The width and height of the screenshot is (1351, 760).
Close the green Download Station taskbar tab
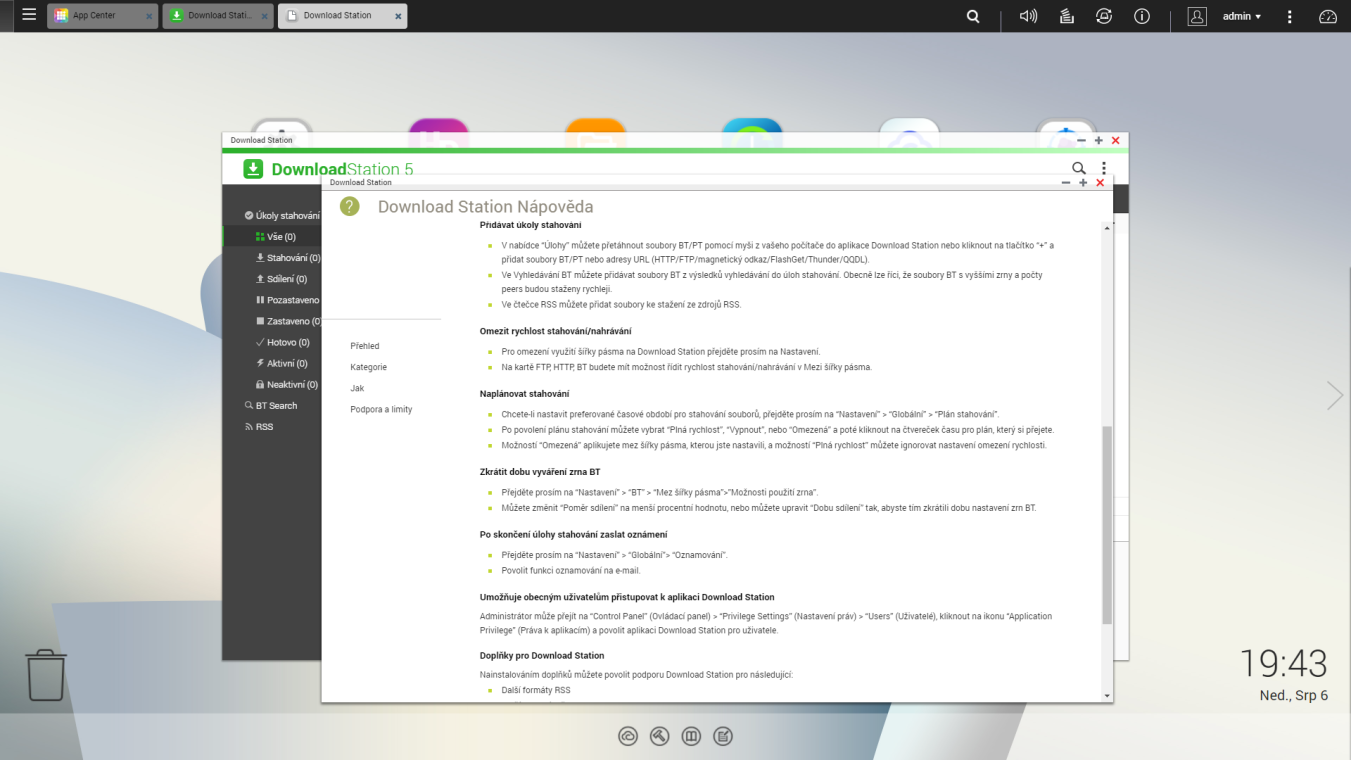(x=263, y=16)
